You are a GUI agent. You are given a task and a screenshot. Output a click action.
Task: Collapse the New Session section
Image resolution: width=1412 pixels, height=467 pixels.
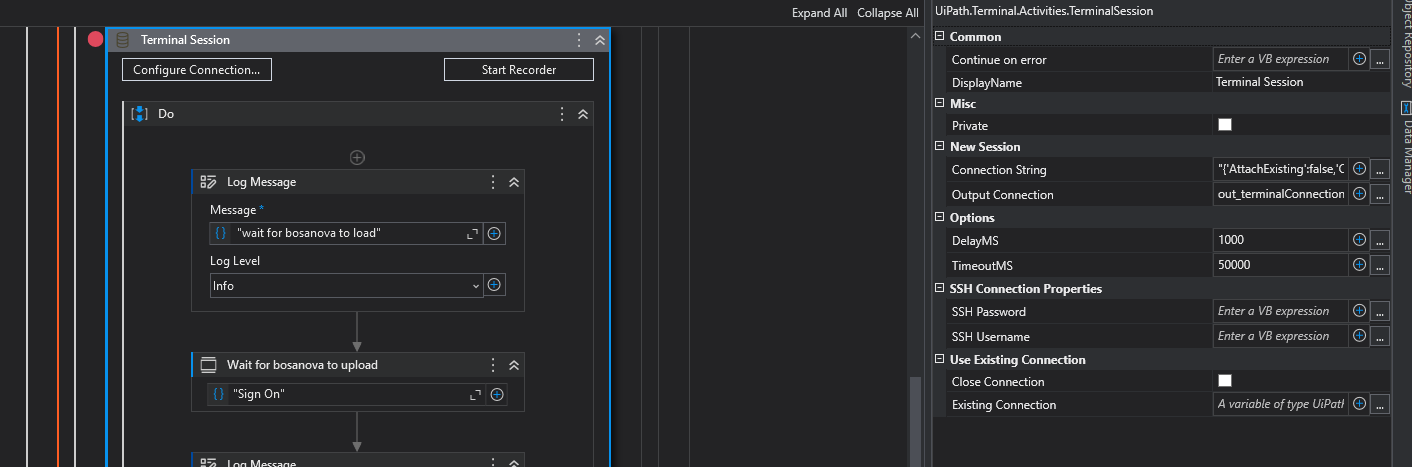pyautogui.click(x=939, y=146)
